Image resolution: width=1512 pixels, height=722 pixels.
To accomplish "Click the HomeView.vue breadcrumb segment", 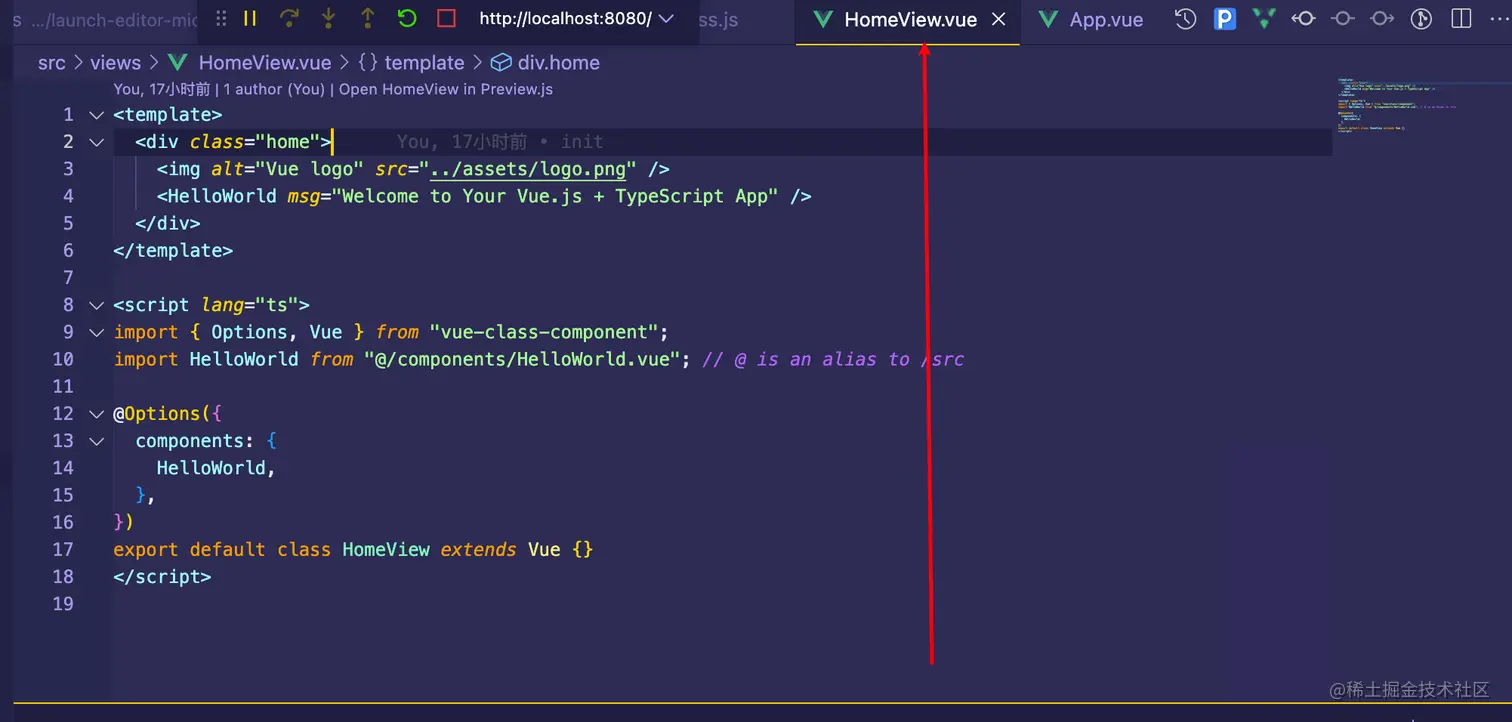I will pos(265,63).
